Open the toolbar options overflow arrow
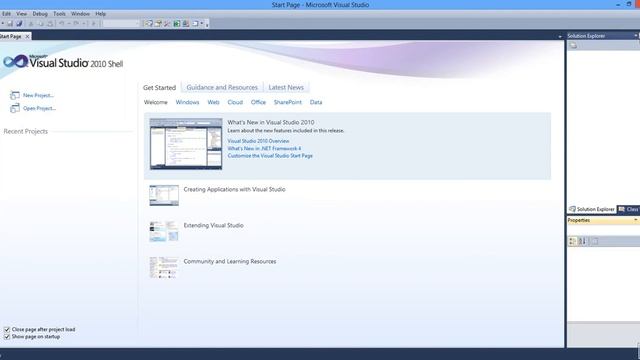Viewport: 640px width, 360px height. coord(207,24)
